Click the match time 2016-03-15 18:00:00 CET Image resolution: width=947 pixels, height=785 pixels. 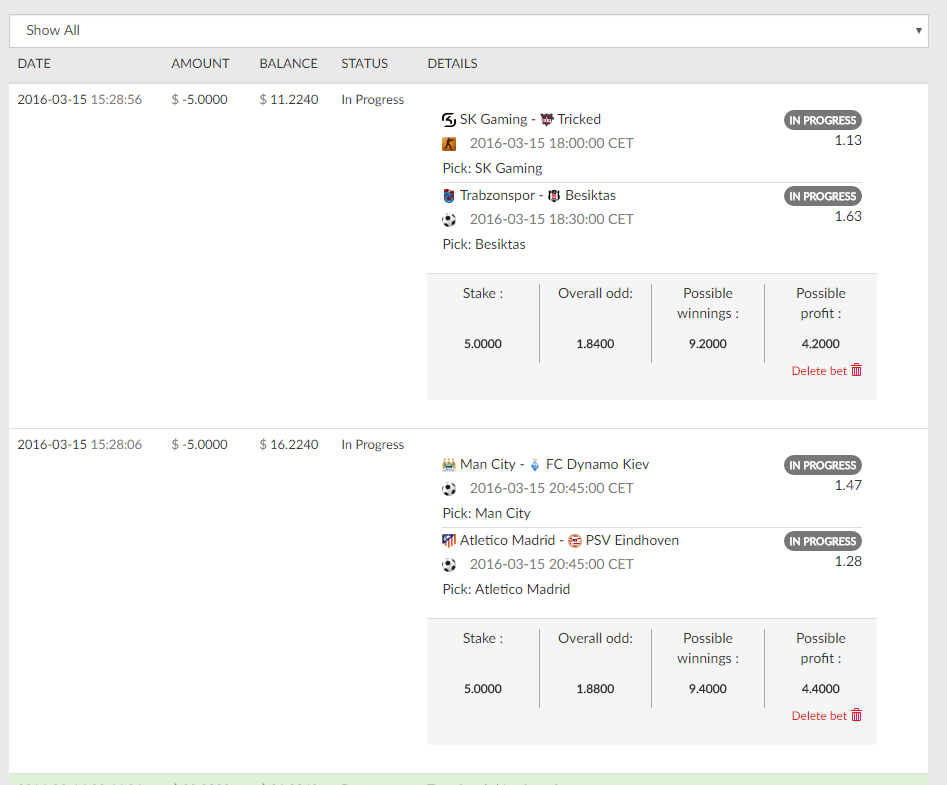551,144
